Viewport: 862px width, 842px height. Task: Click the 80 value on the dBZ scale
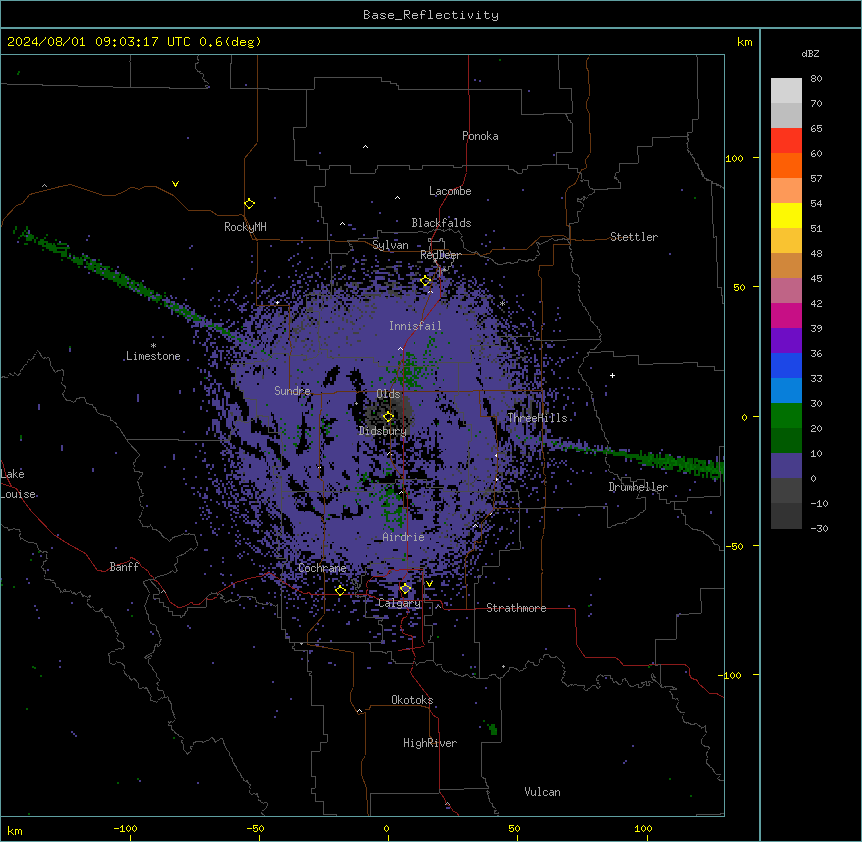816,79
